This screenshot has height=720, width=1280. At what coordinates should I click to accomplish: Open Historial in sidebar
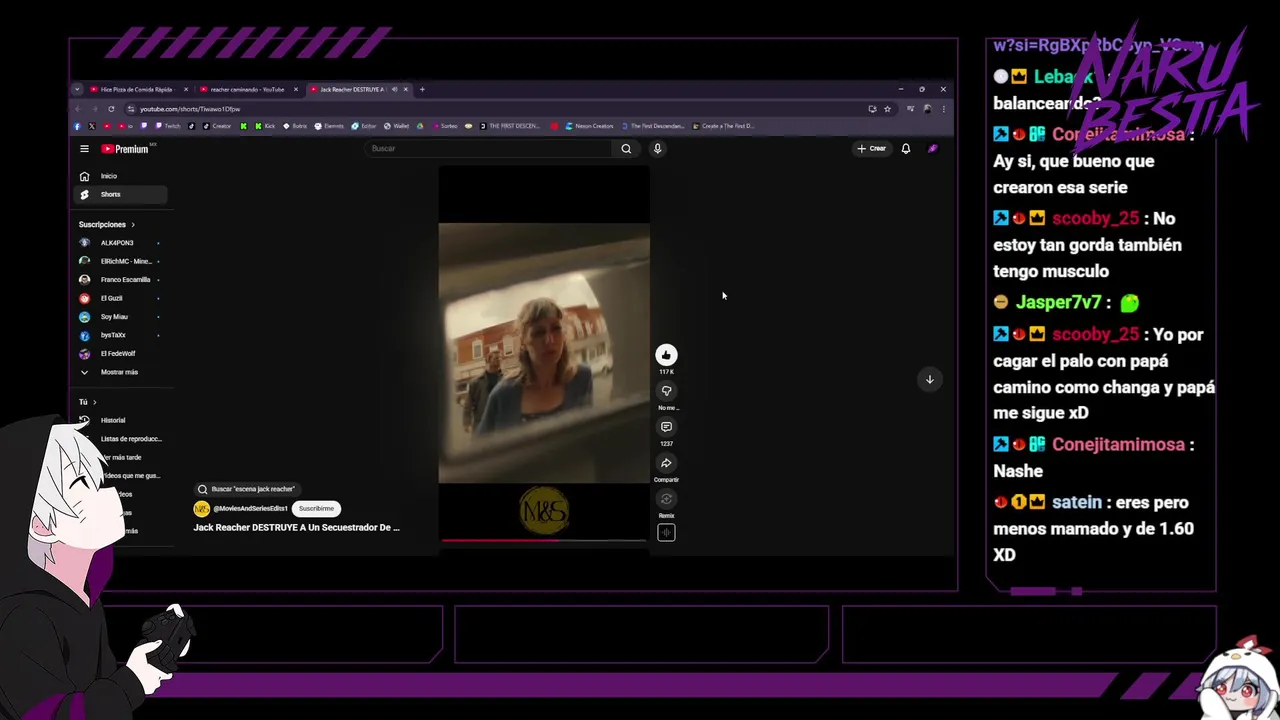click(x=120, y=420)
